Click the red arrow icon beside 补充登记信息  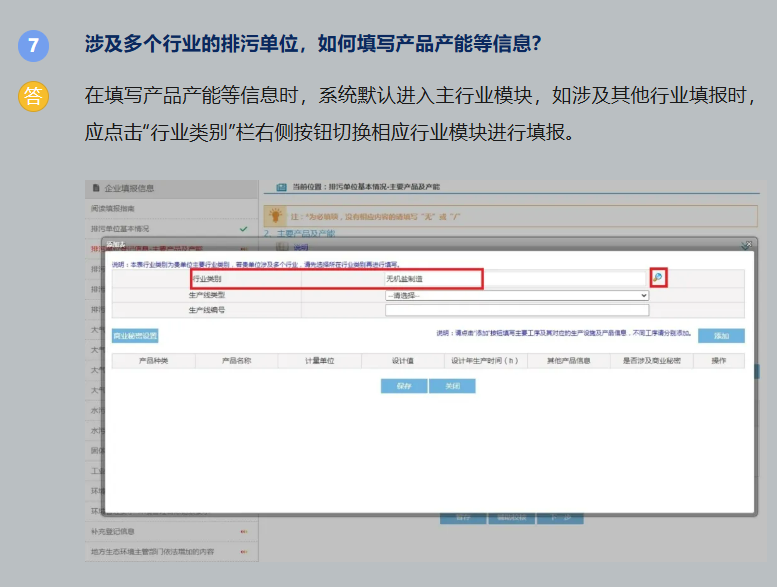coord(243,531)
